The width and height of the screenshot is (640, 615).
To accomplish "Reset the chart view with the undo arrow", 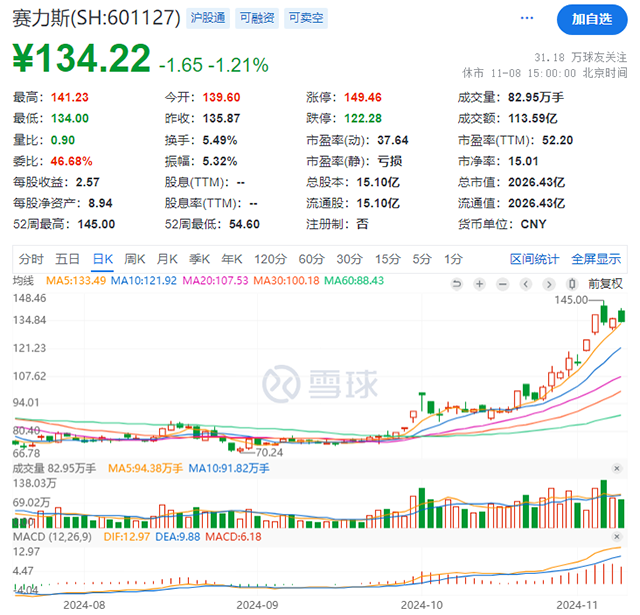I will click(x=457, y=284).
